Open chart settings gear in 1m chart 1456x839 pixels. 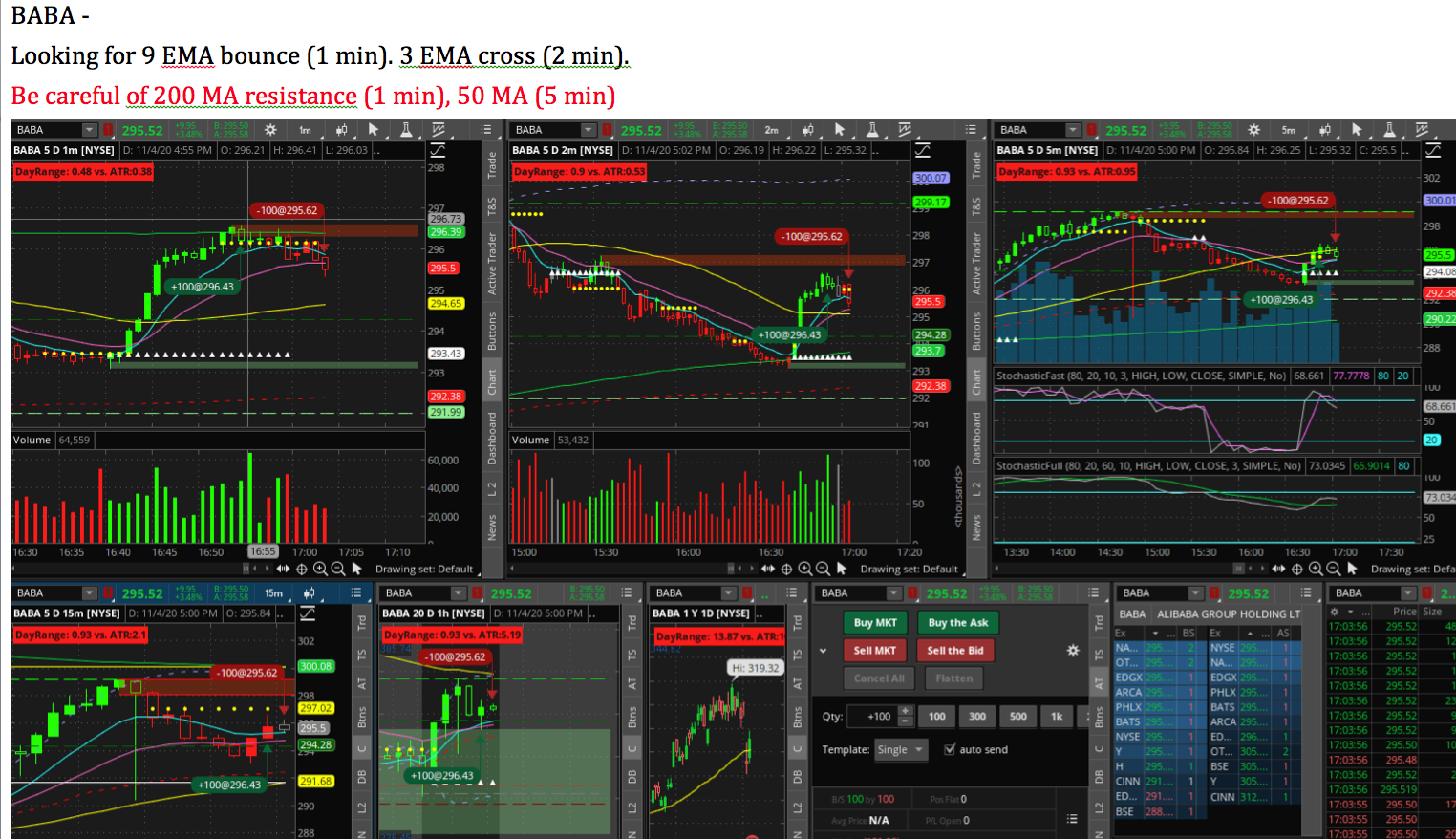click(270, 130)
